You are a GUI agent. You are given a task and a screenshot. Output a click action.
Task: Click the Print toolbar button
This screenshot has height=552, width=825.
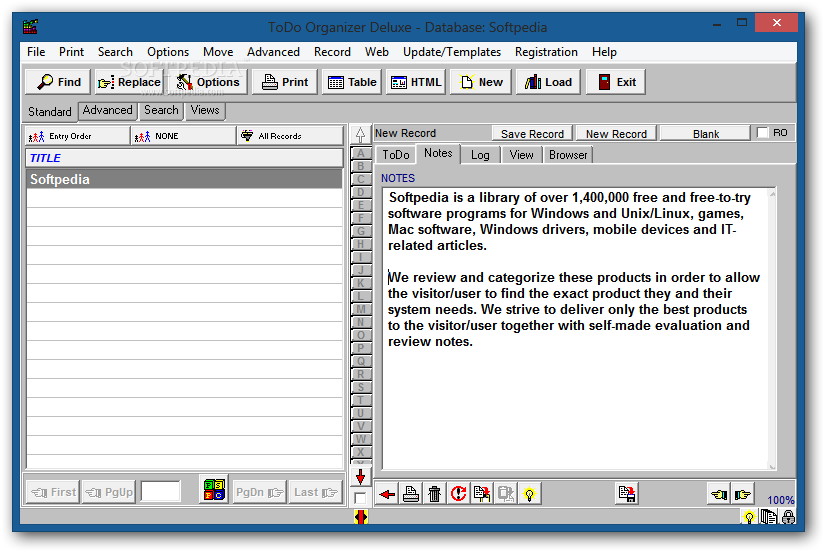pyautogui.click(x=285, y=82)
